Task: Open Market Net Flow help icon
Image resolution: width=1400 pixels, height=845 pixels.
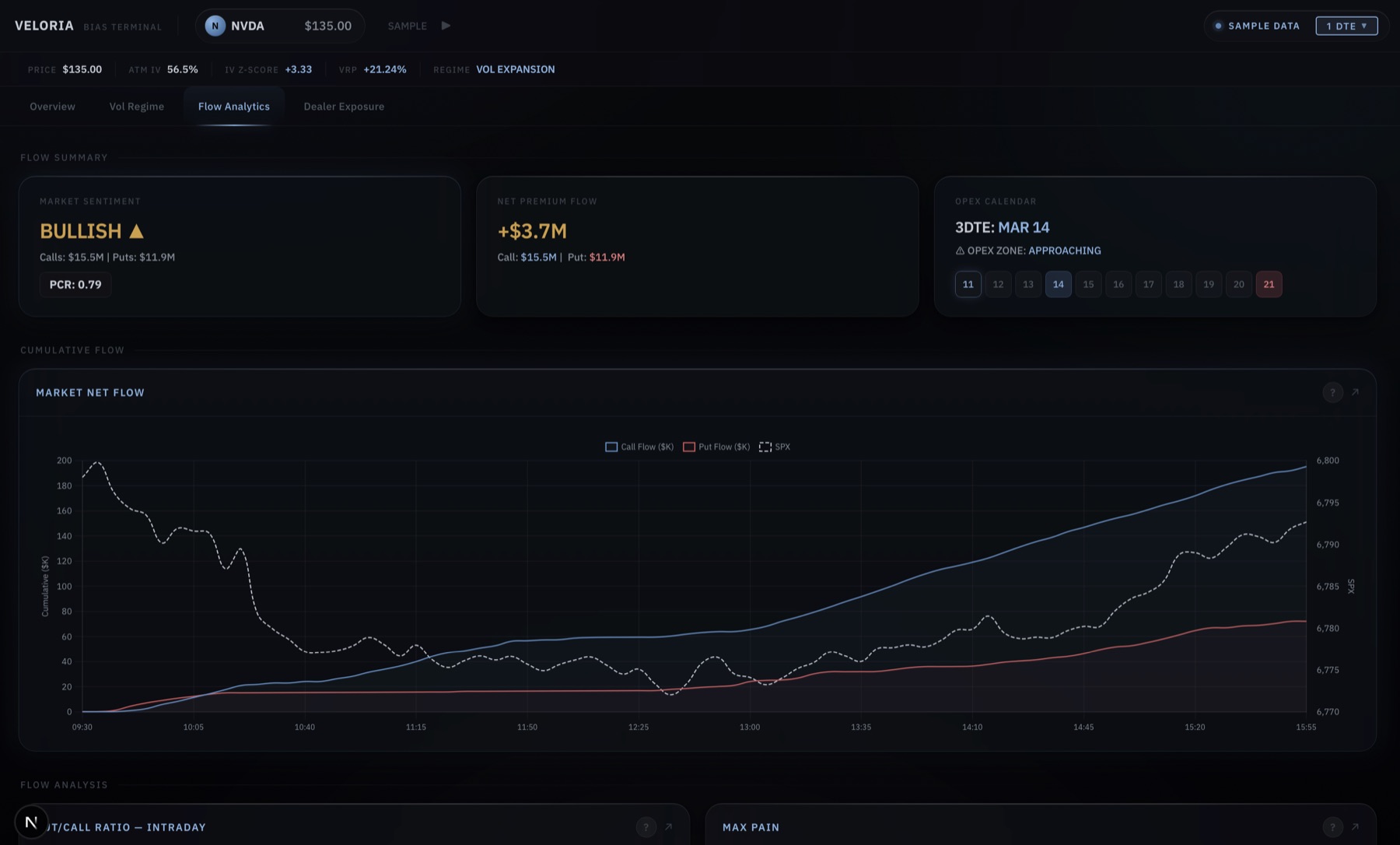Action: point(1332,392)
